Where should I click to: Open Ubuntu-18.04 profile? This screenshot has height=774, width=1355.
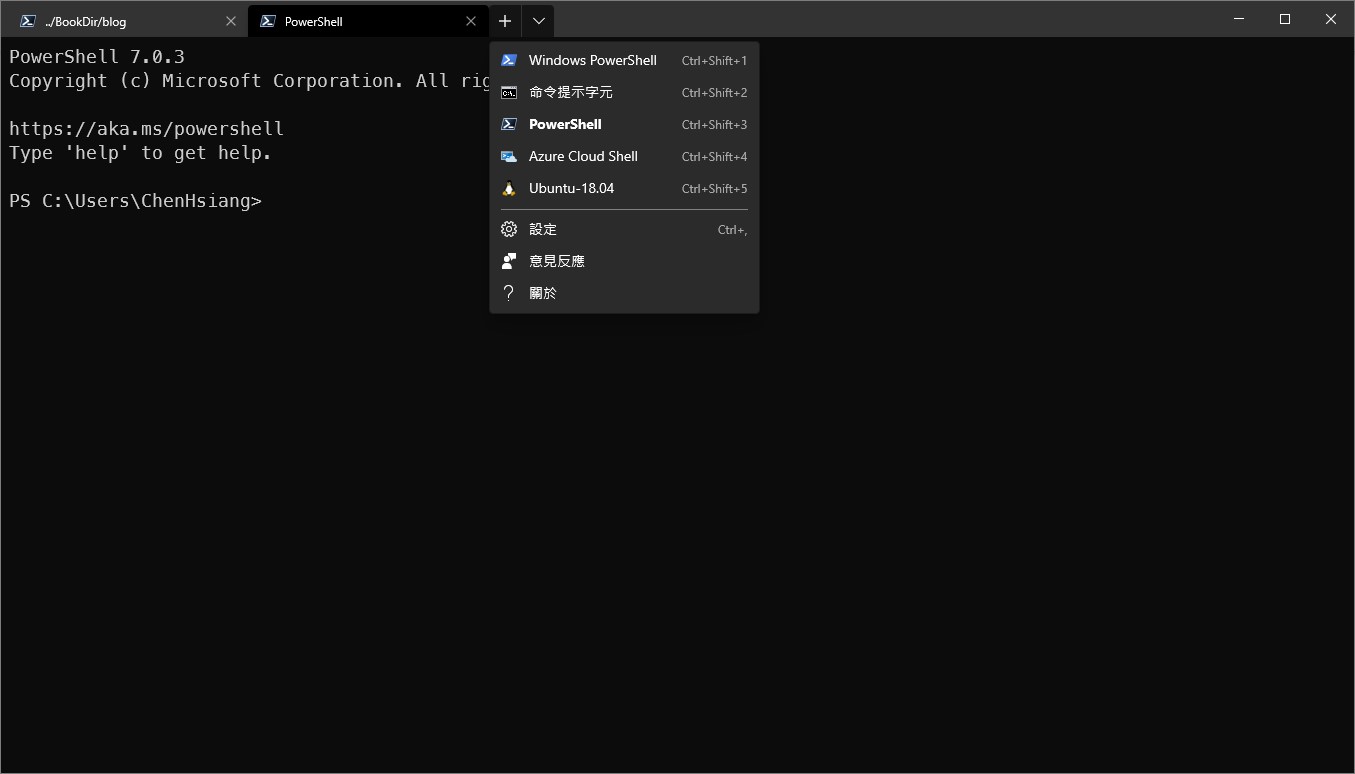point(624,189)
